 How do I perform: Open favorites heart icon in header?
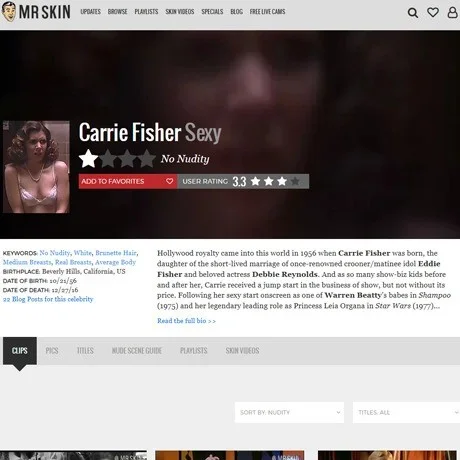tap(433, 12)
